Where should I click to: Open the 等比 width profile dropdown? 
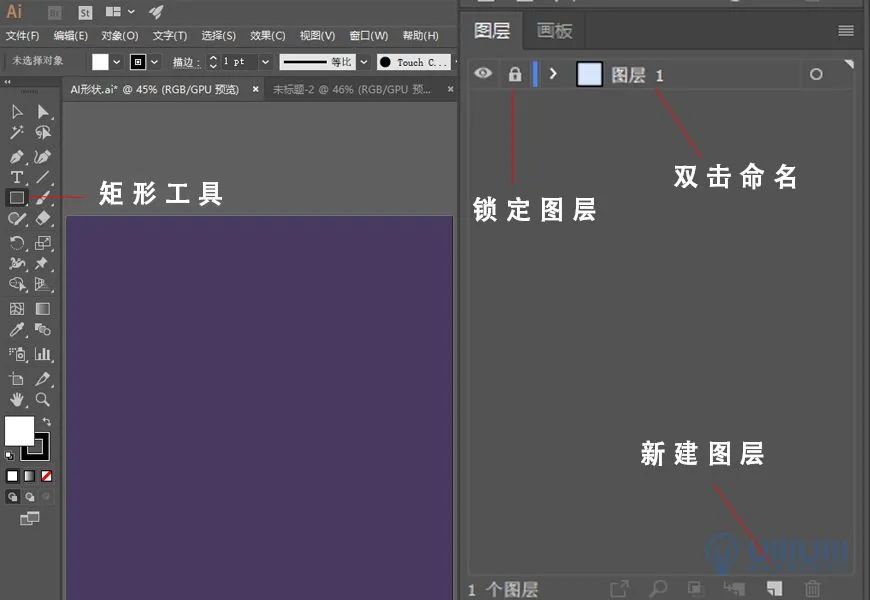(x=362, y=62)
